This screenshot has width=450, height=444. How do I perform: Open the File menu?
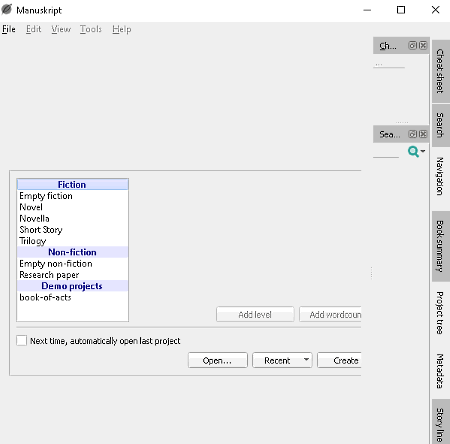(9, 29)
